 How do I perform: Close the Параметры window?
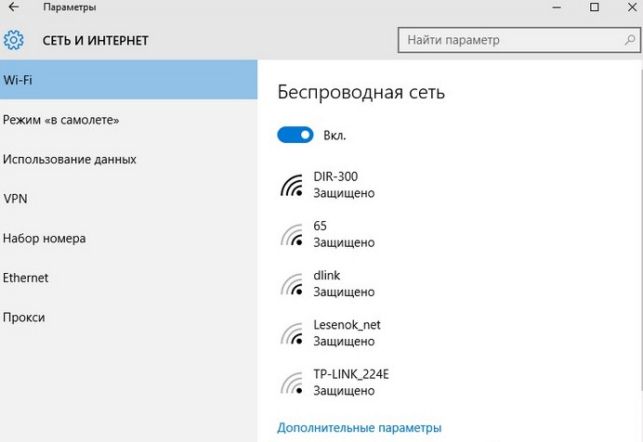632,7
